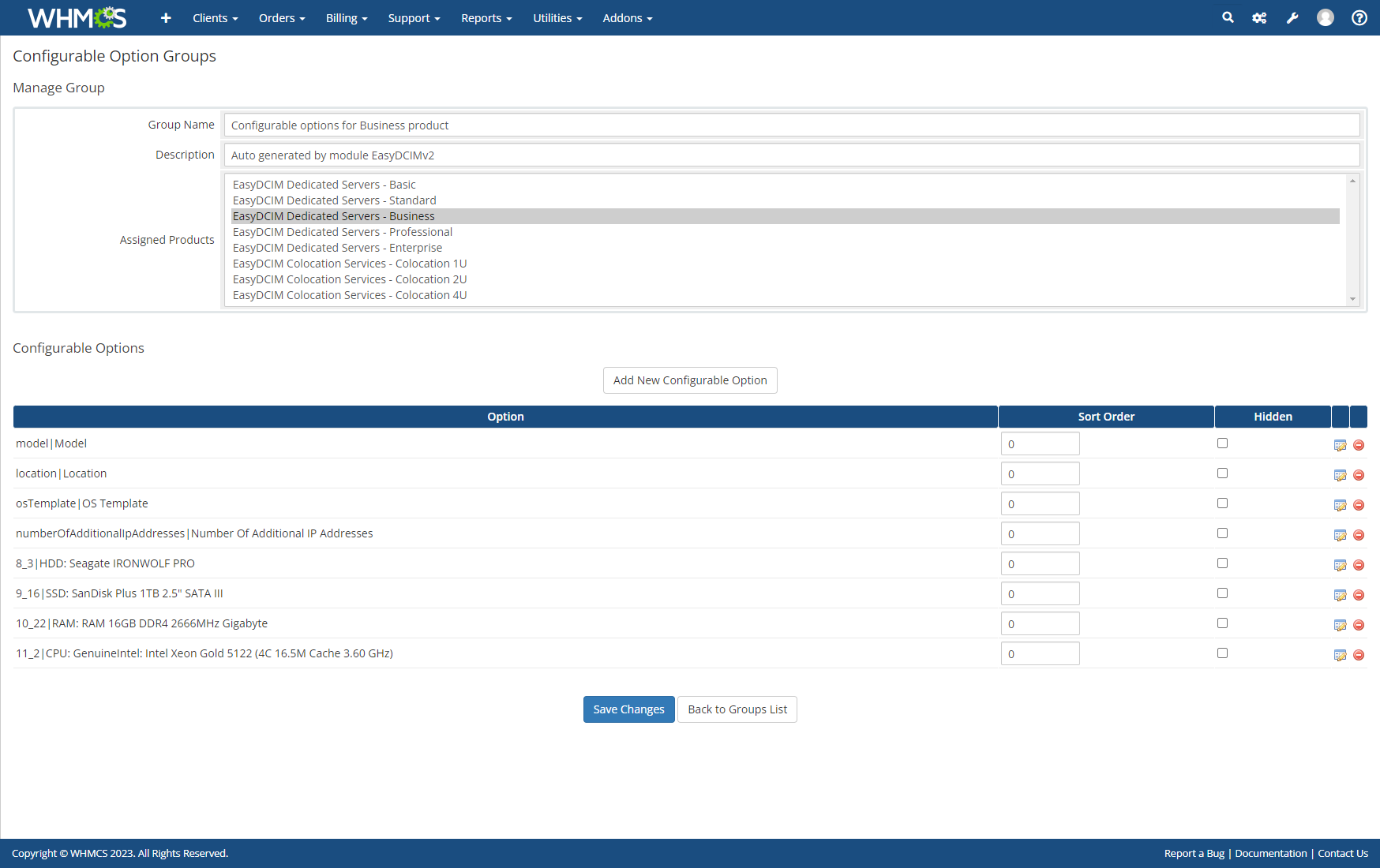Viewport: 1380px width, 868px height.
Task: Open the user account avatar
Action: [1326, 17]
